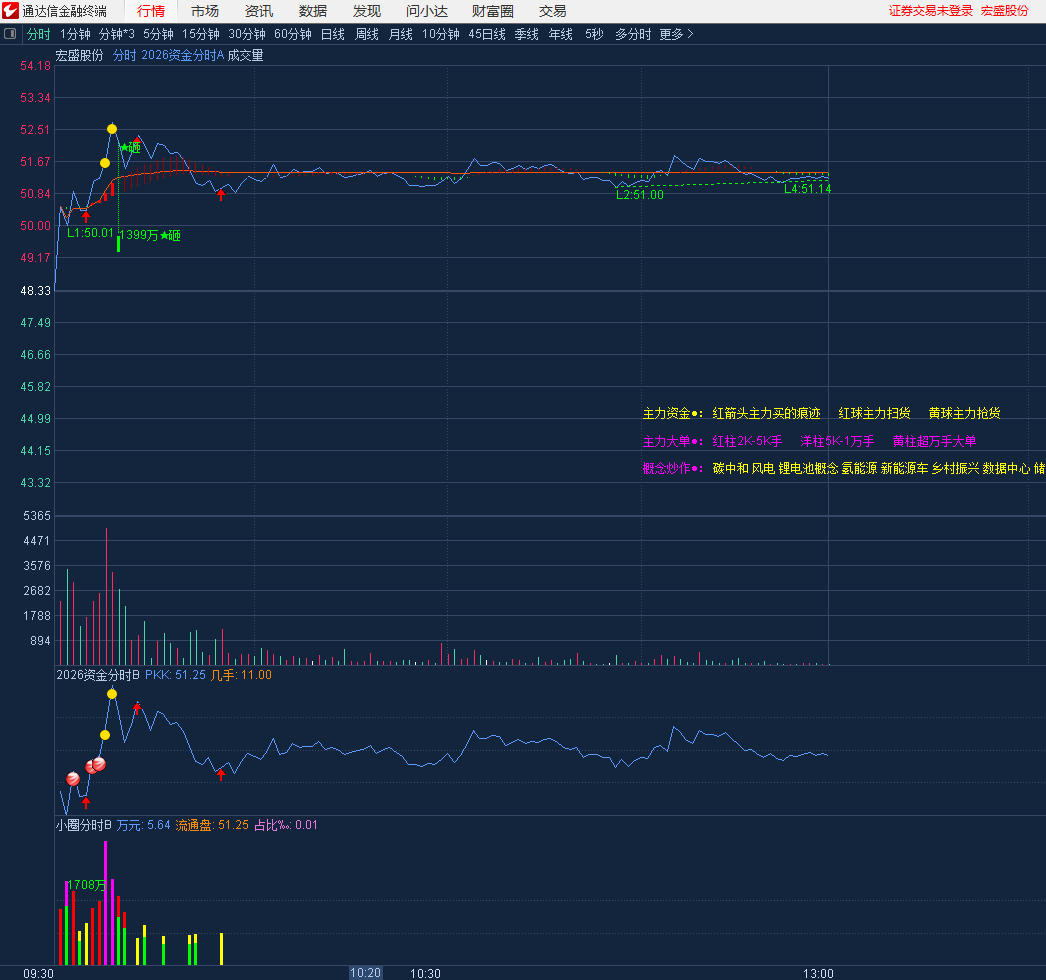
Task: Go to the 交易 tab
Action: coord(552,11)
